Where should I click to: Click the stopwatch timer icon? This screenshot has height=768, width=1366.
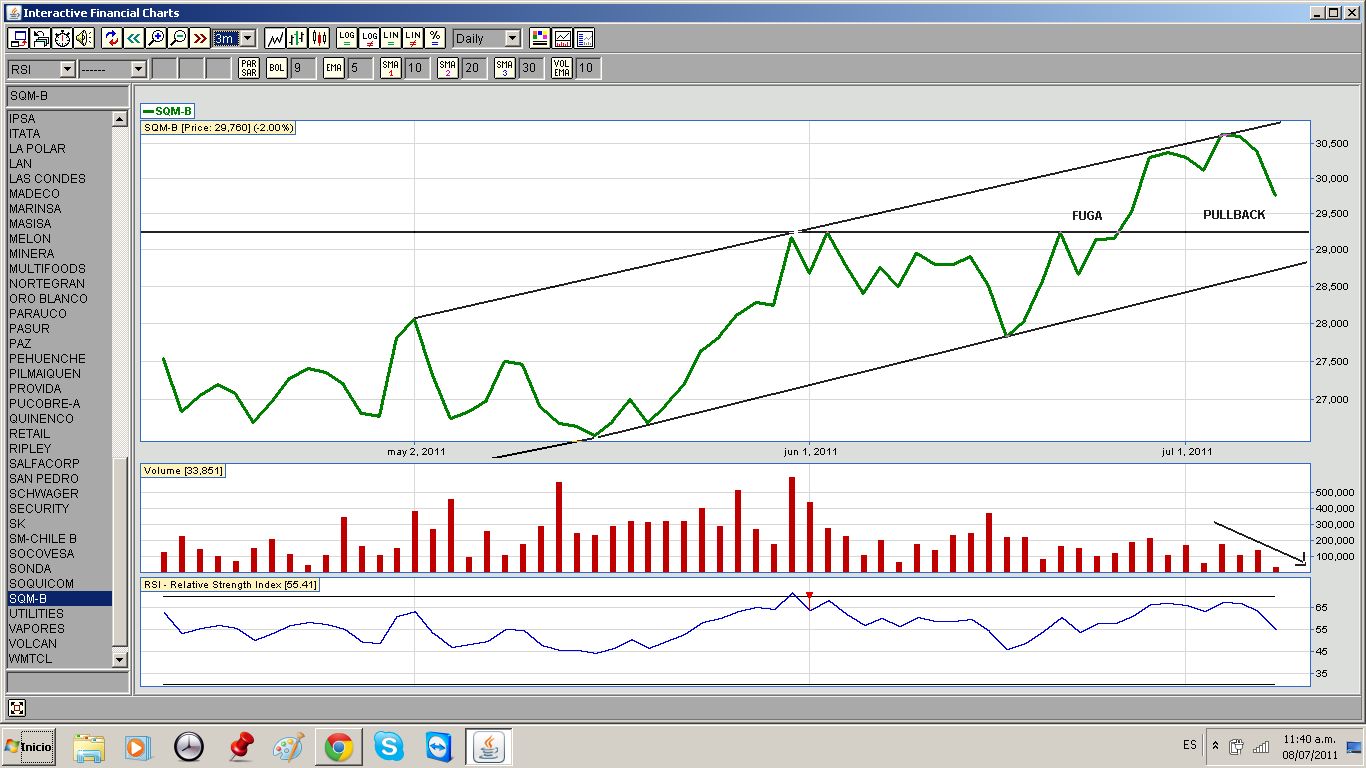pyautogui.click(x=62, y=38)
